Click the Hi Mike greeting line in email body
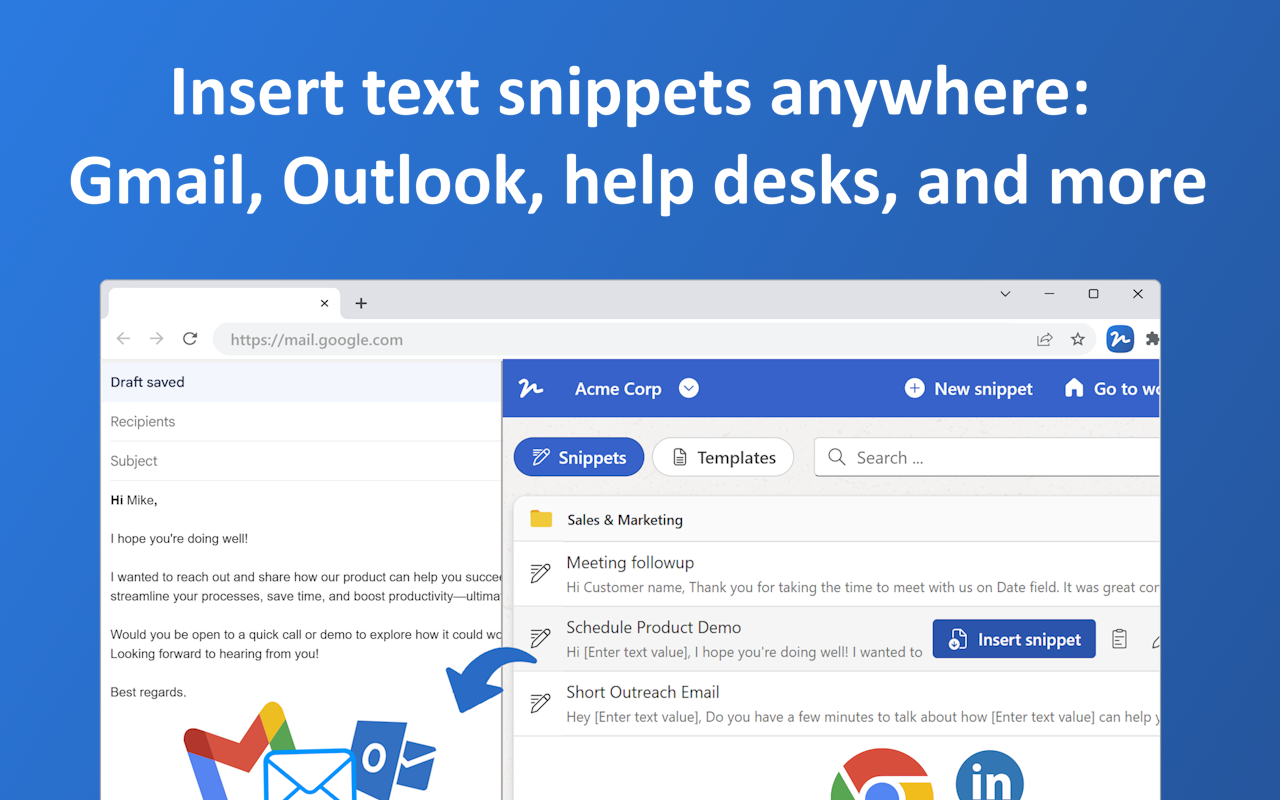The image size is (1280, 800). pyautogui.click(x=134, y=500)
